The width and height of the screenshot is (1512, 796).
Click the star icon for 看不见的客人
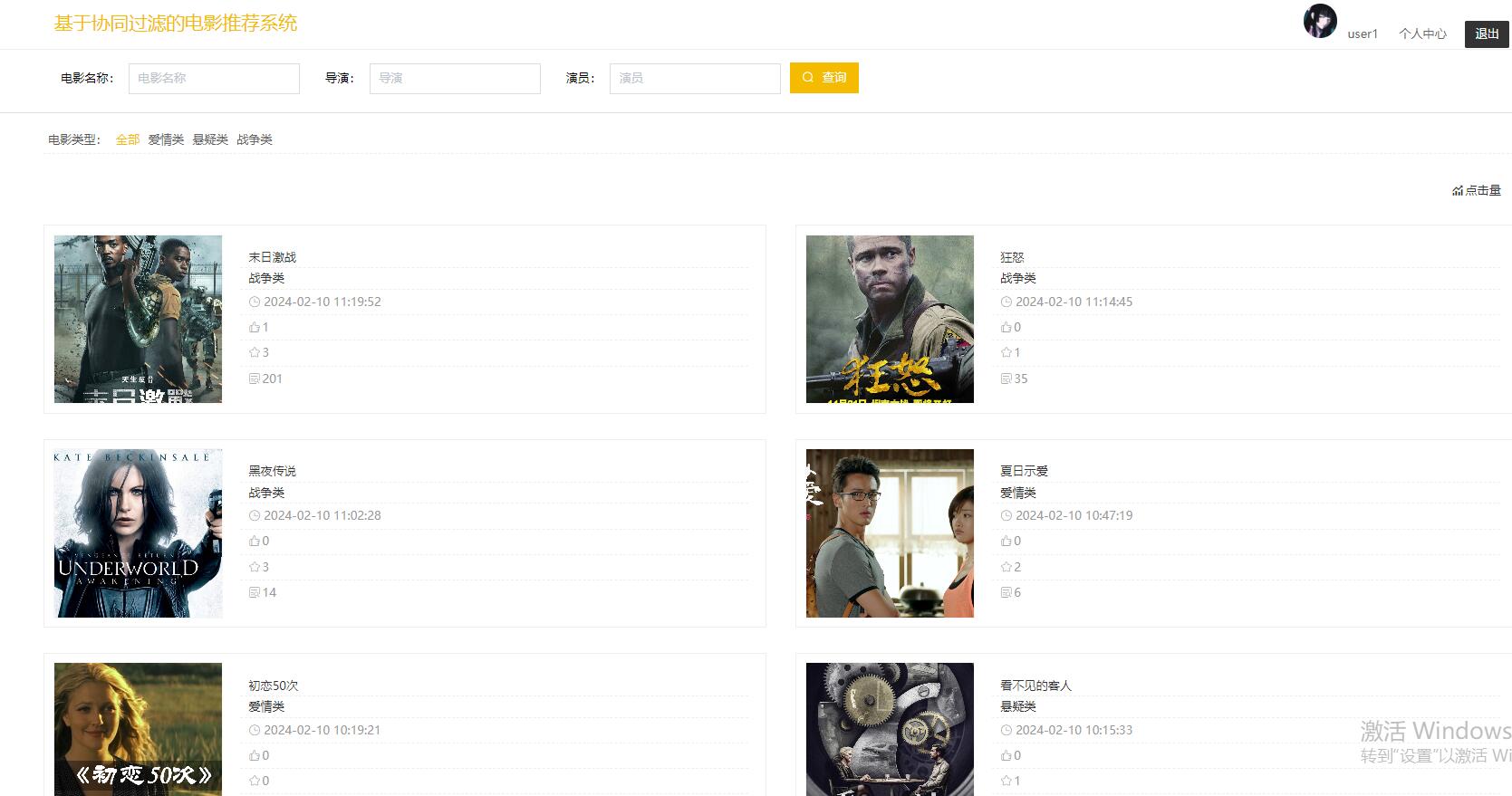pos(1006,781)
